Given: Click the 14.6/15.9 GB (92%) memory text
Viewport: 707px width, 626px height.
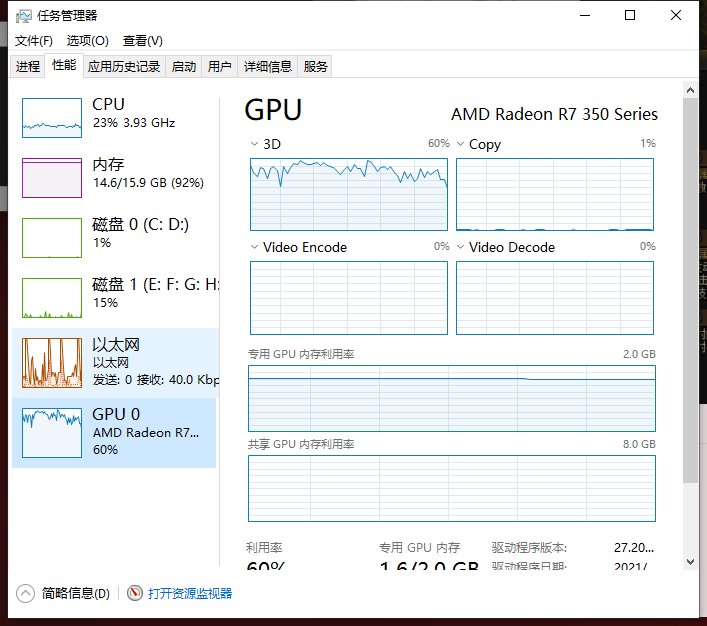Looking at the screenshot, I should coord(148,183).
